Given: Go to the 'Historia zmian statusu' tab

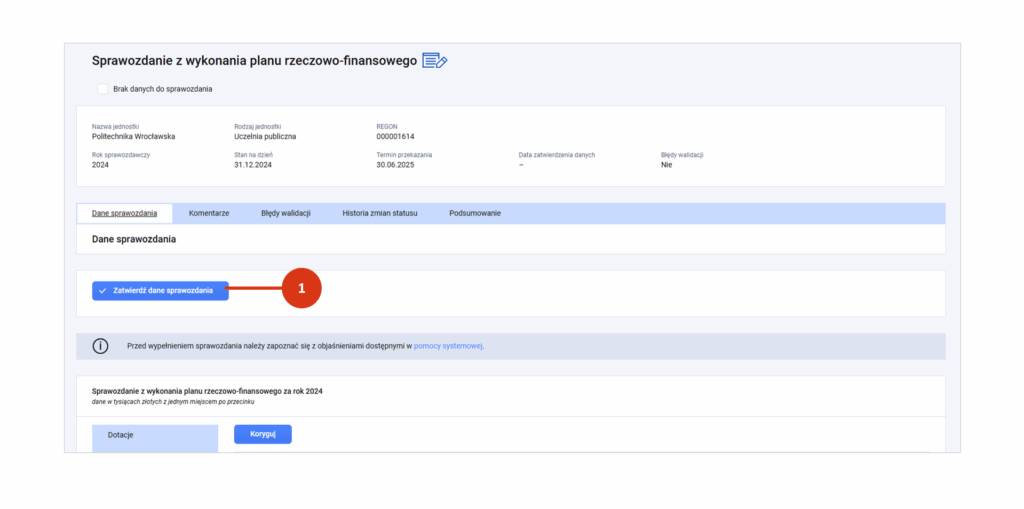Looking at the screenshot, I should 379,213.
